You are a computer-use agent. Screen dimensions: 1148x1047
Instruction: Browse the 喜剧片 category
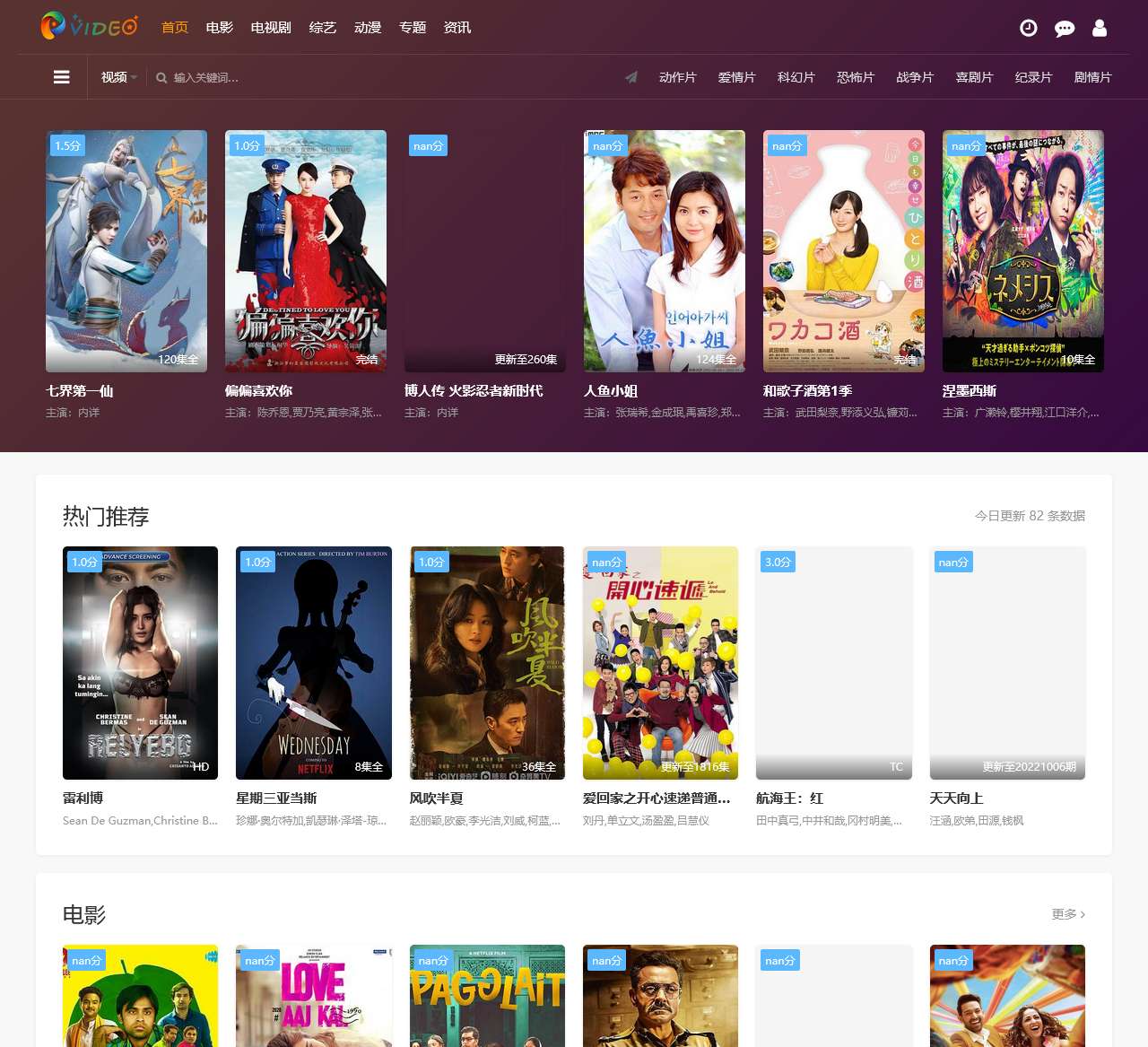pos(975,77)
